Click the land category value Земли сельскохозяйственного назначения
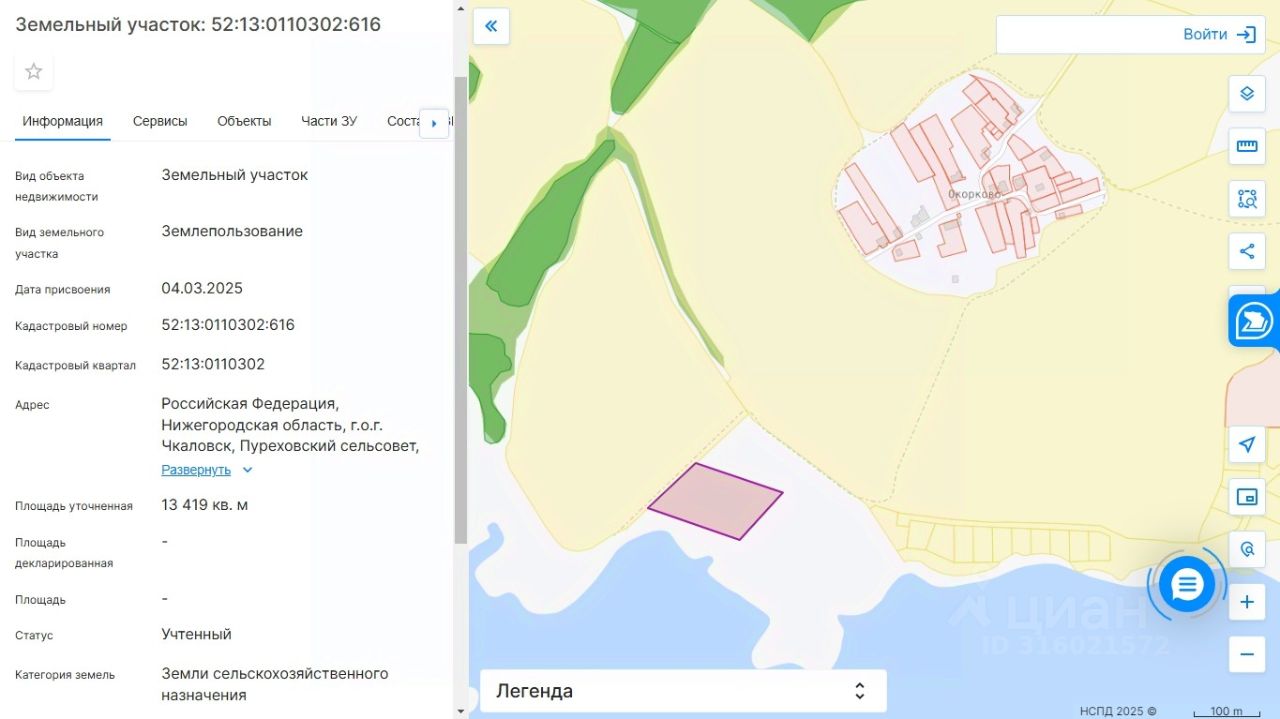 (x=275, y=685)
